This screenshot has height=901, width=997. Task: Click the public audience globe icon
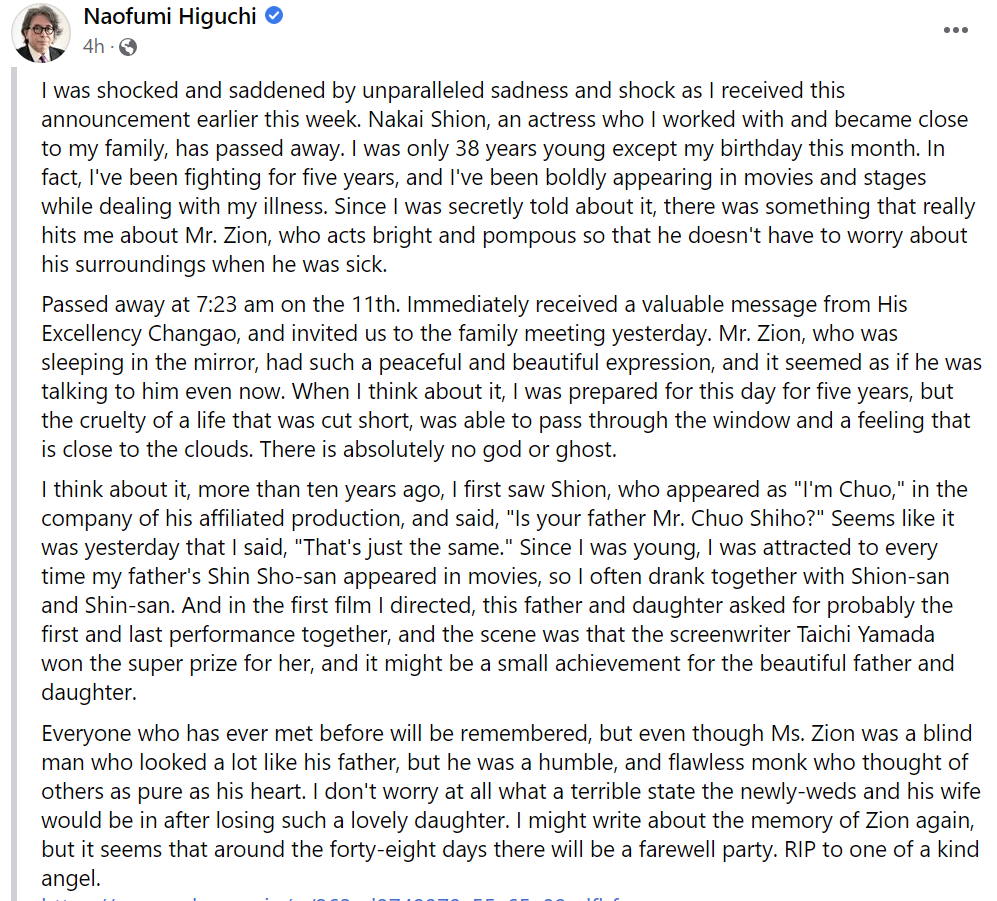[x=128, y=47]
